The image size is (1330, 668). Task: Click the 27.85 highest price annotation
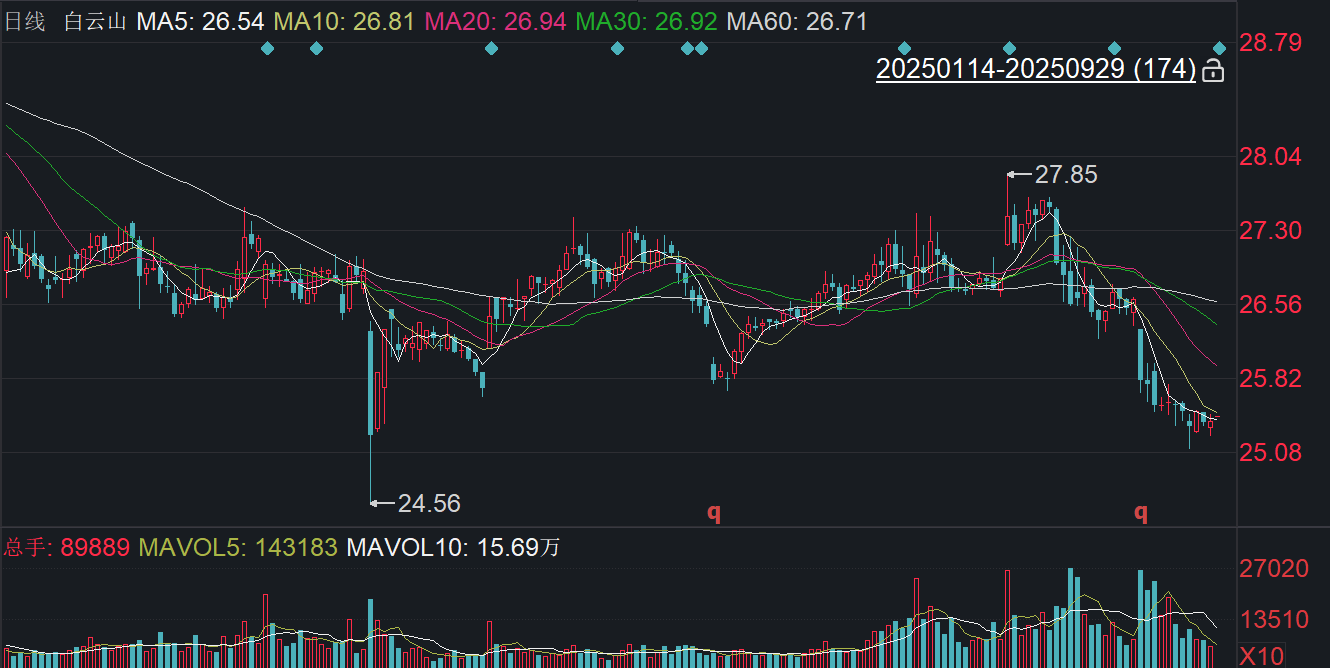[x=1065, y=175]
